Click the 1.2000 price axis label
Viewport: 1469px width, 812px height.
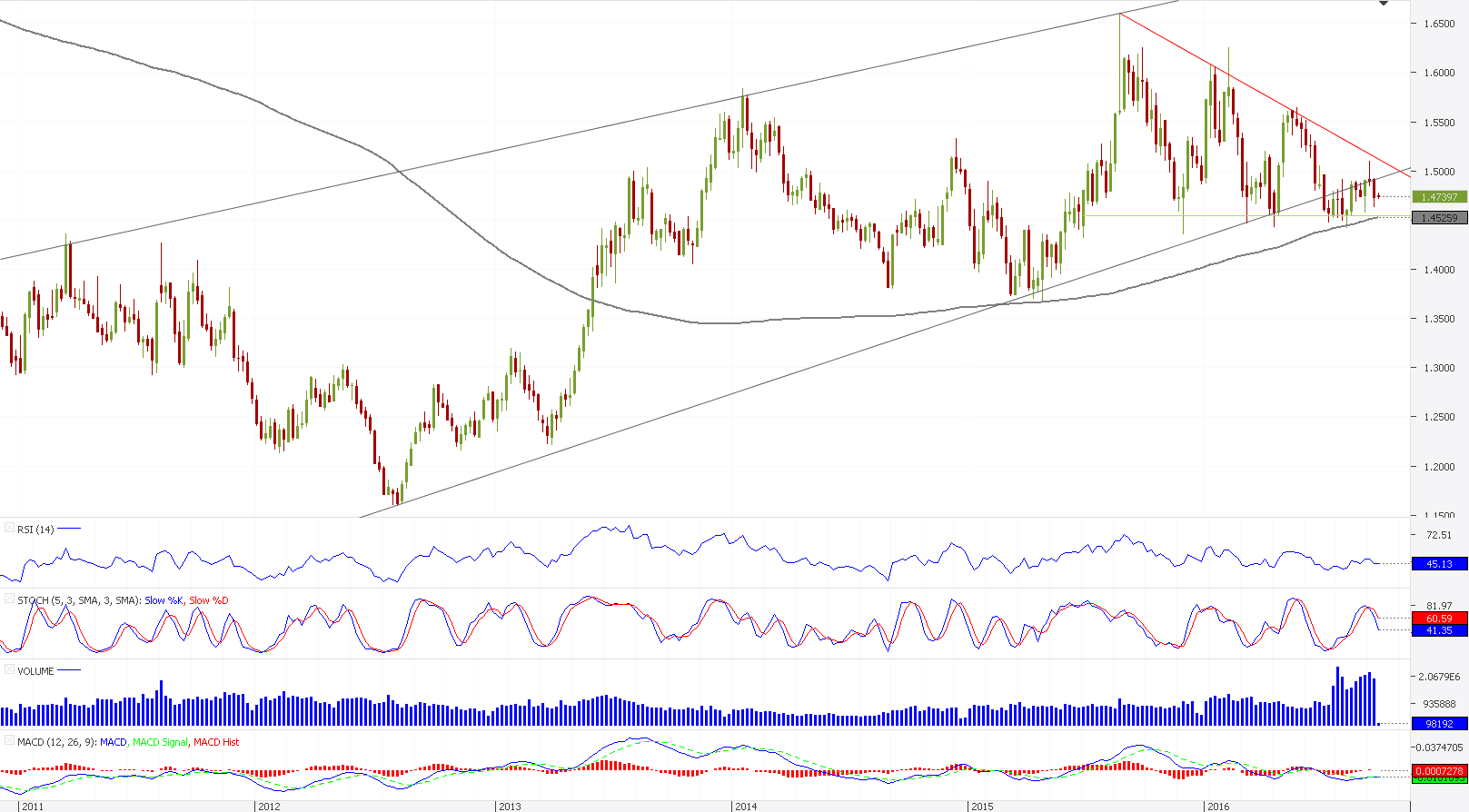1439,467
